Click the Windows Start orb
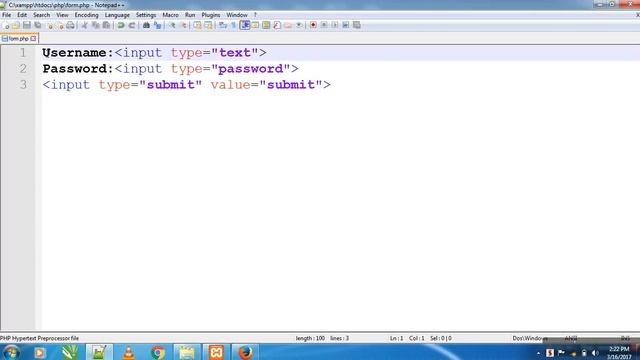Image resolution: width=640 pixels, height=360 pixels. tap(11, 352)
